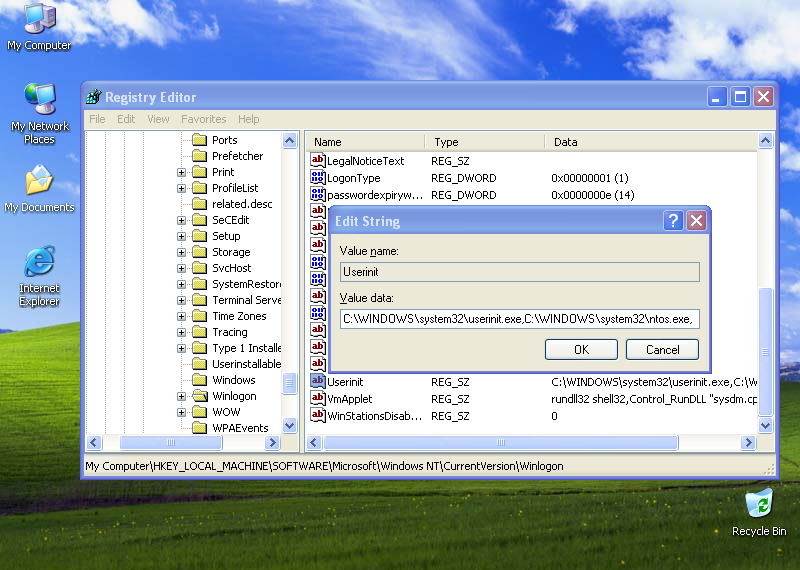This screenshot has height=570, width=800.
Task: Close the Edit String dialog
Action: coord(696,221)
